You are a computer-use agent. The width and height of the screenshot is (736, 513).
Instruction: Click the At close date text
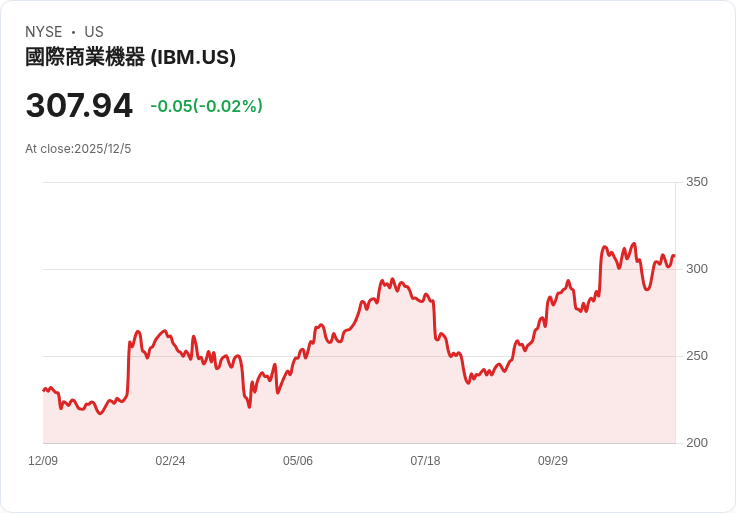coord(78,149)
